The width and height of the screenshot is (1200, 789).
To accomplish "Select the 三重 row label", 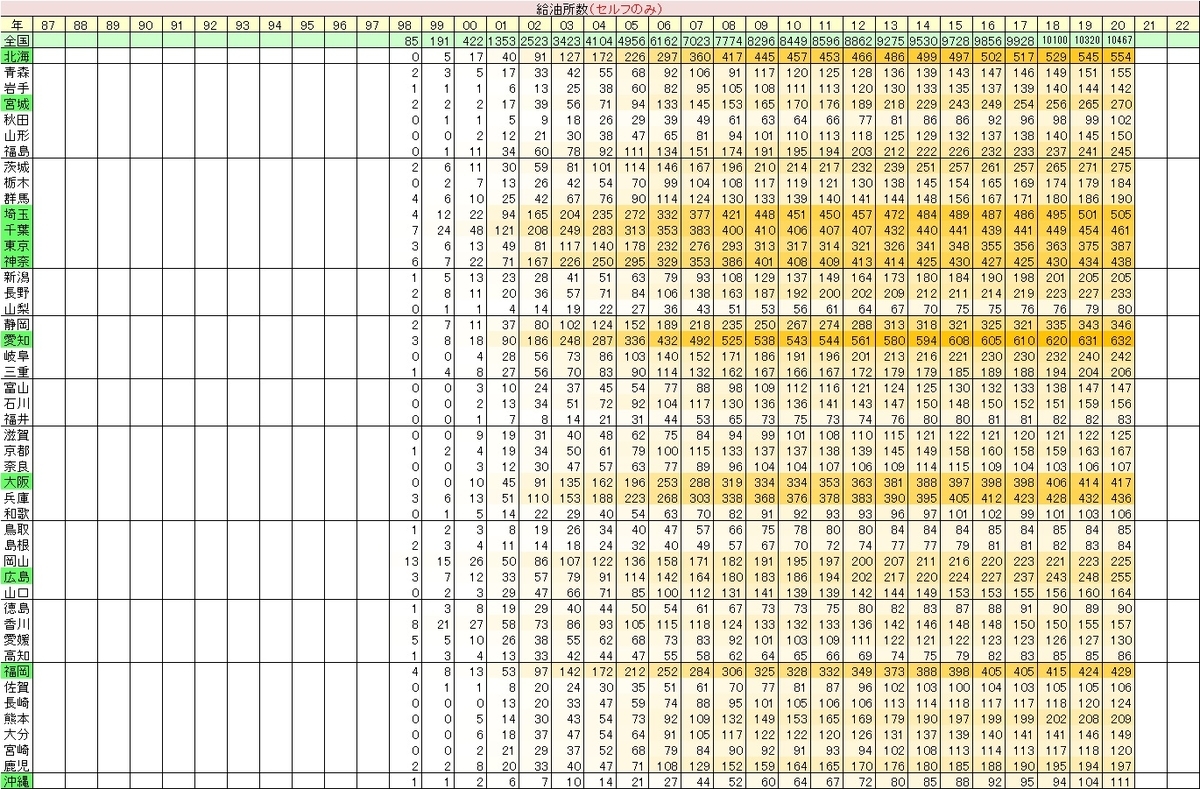I will (x=16, y=371).
